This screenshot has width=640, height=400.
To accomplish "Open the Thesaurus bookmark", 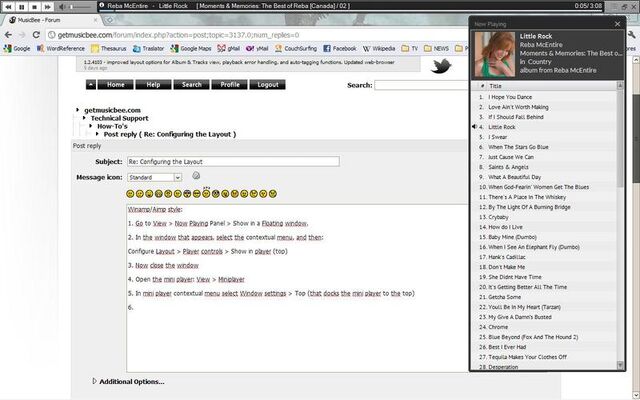I will pos(109,49).
